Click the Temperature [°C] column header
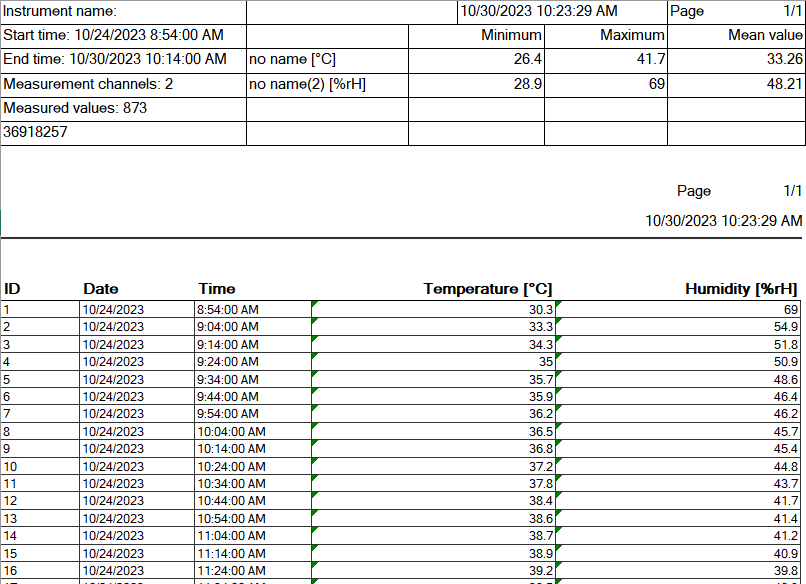806x584 pixels. [x=487, y=289]
